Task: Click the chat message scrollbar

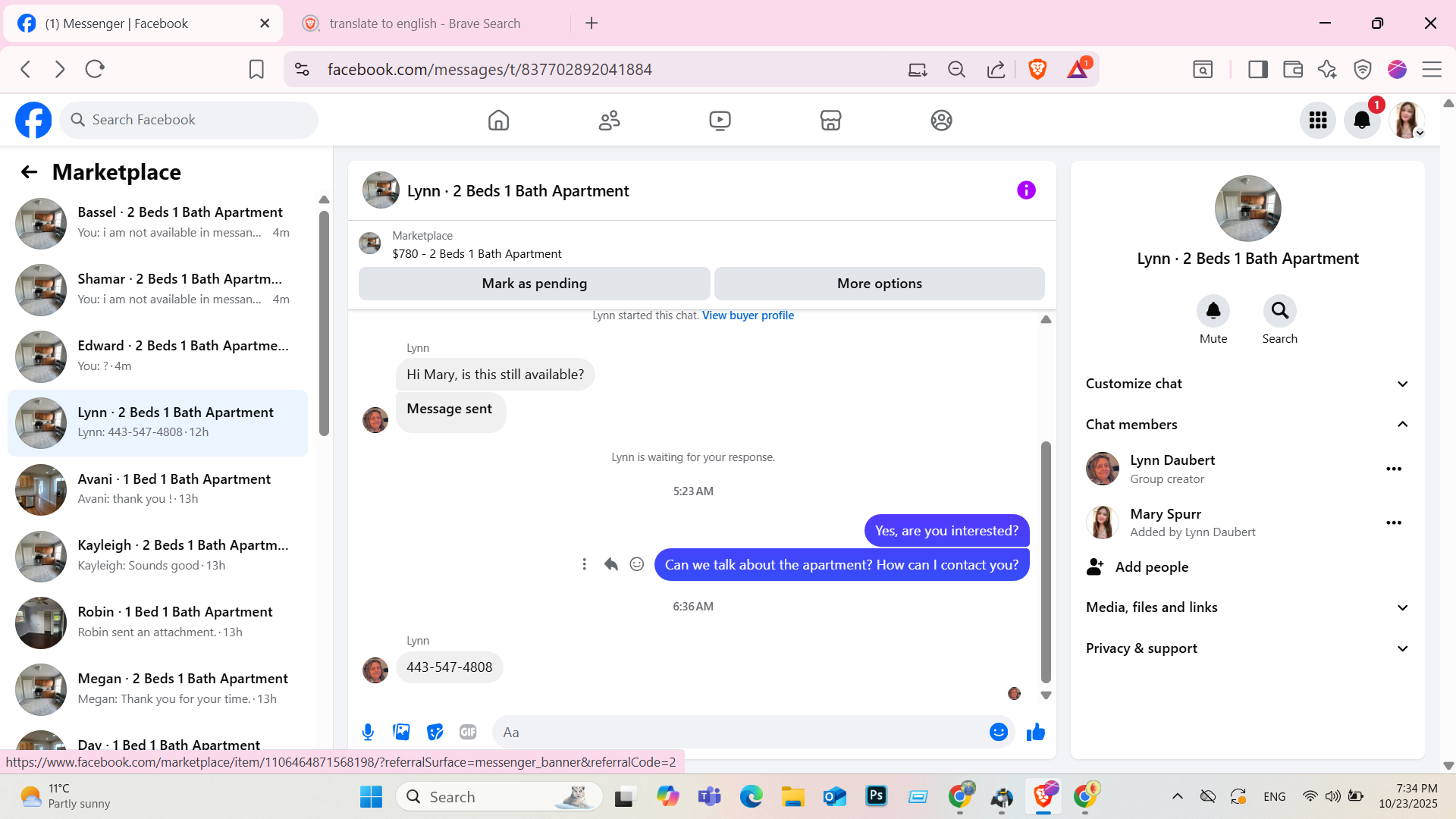Action: (x=1046, y=561)
